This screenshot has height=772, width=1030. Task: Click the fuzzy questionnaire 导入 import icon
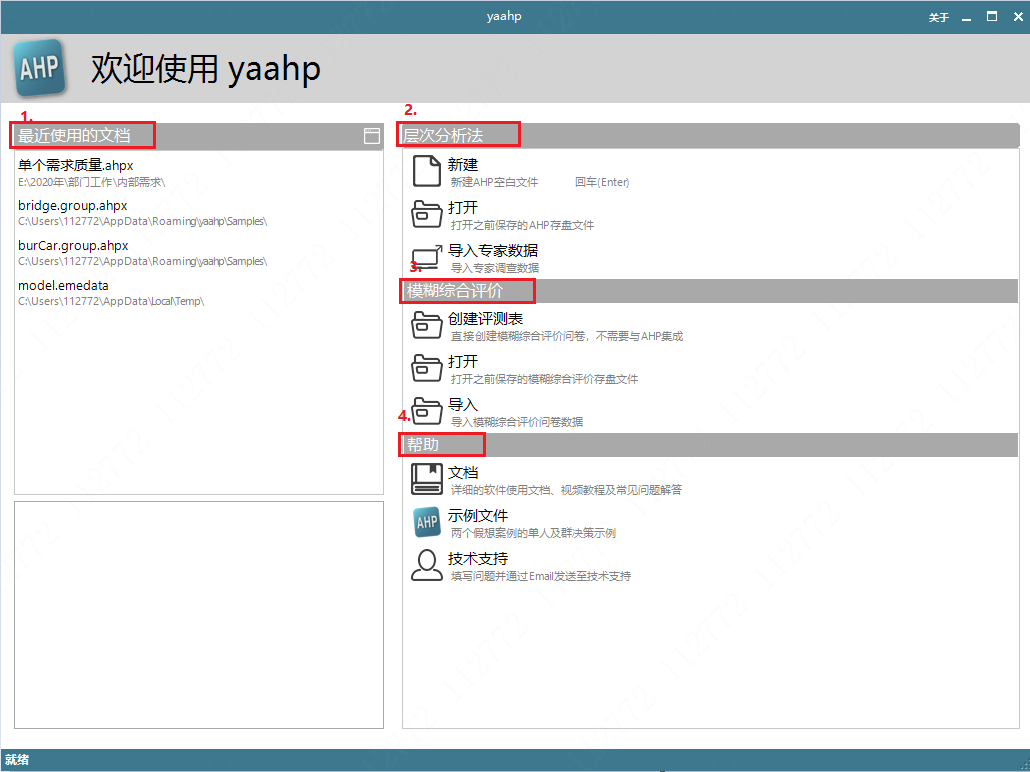point(426,410)
